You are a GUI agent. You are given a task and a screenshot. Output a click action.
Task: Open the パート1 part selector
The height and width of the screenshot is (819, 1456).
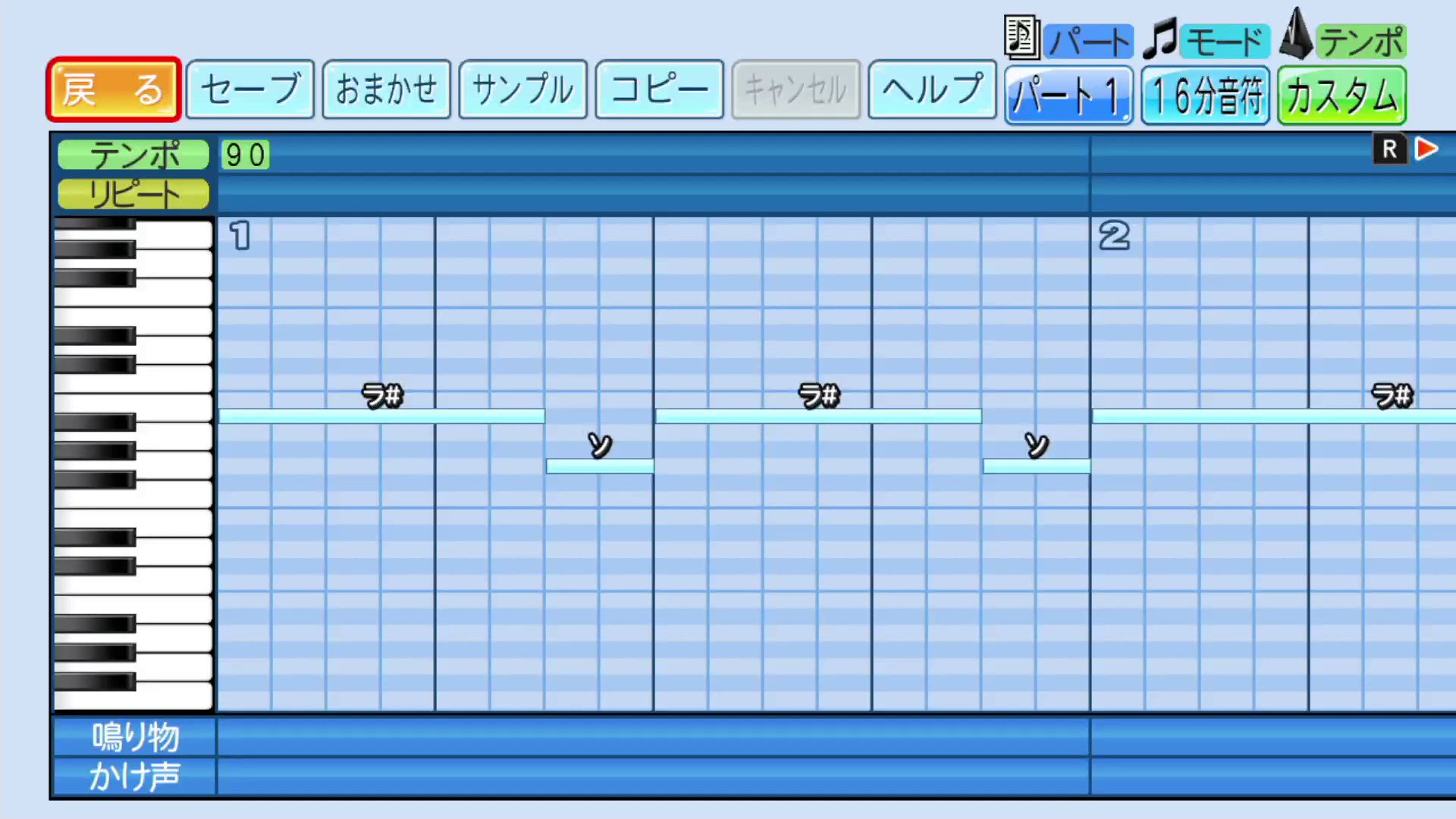click(x=1068, y=96)
